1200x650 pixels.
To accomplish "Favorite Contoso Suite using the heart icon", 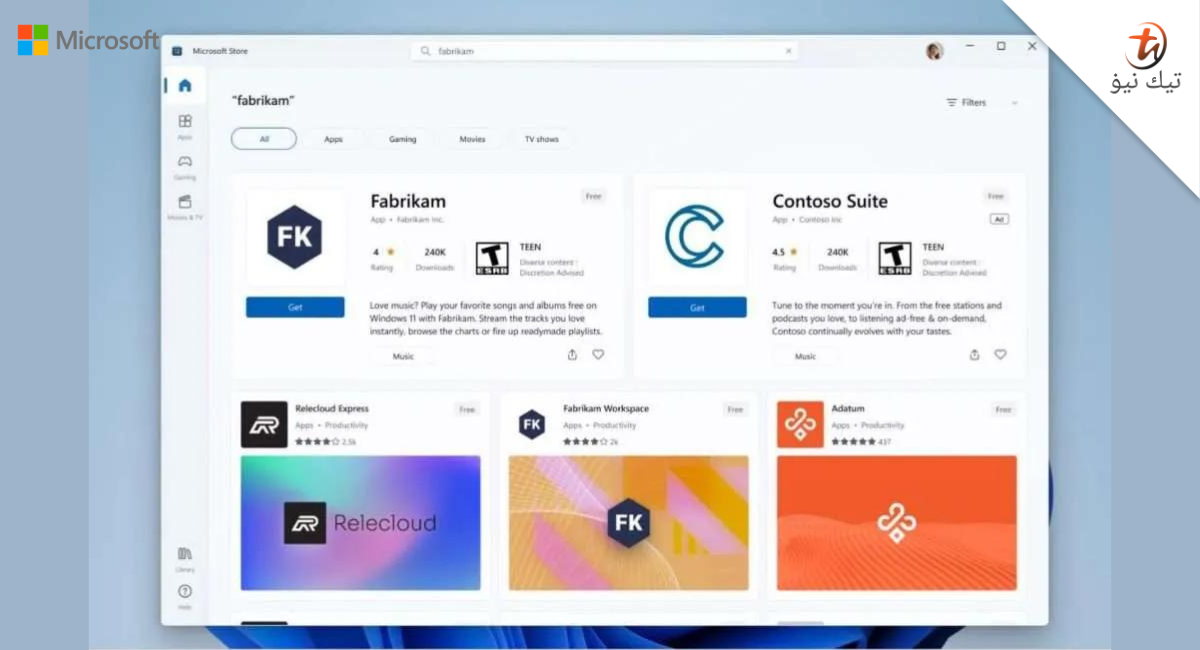I will [1001, 354].
